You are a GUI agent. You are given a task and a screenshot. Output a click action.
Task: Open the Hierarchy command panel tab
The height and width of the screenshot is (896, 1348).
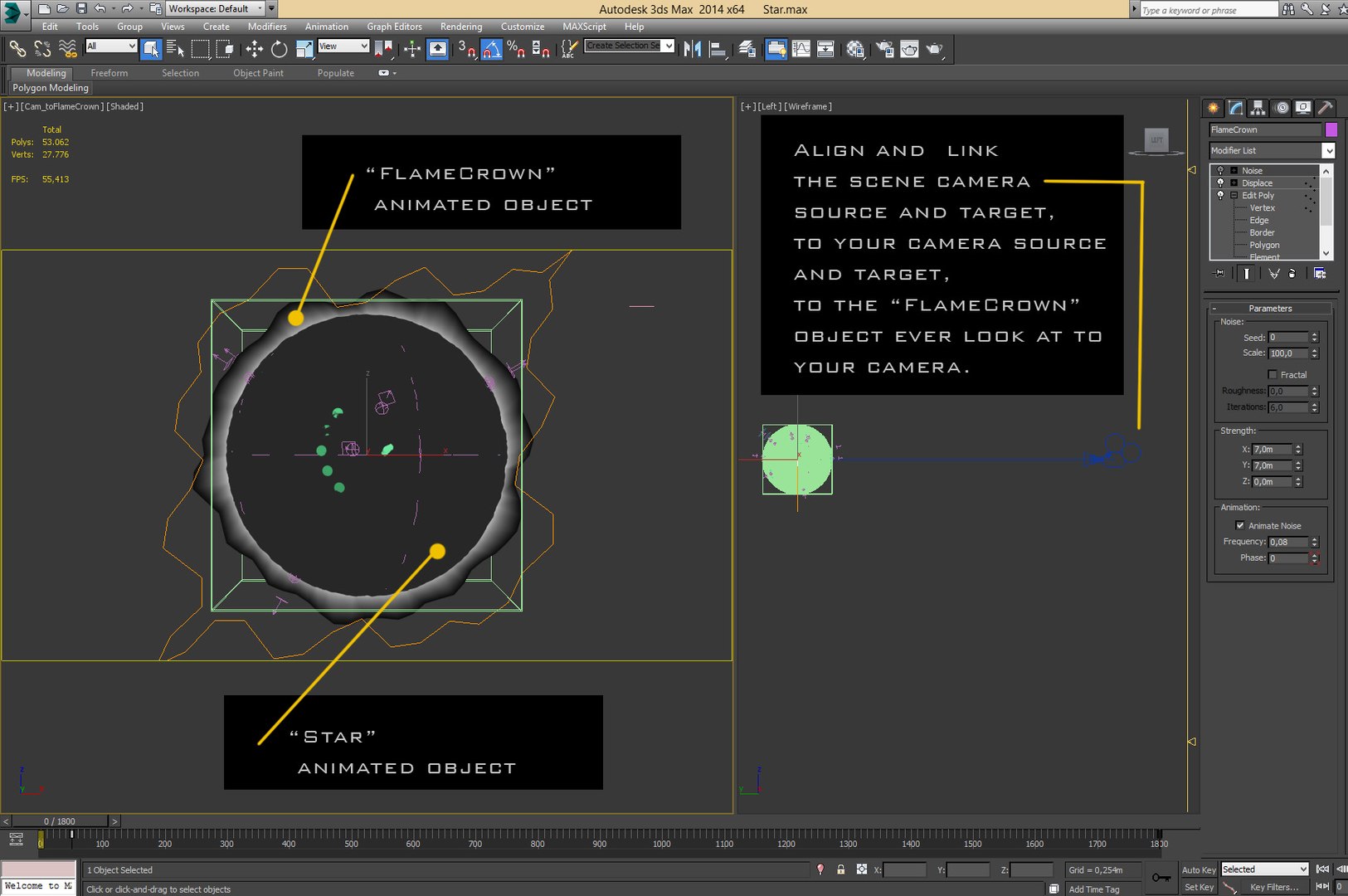point(1258,108)
